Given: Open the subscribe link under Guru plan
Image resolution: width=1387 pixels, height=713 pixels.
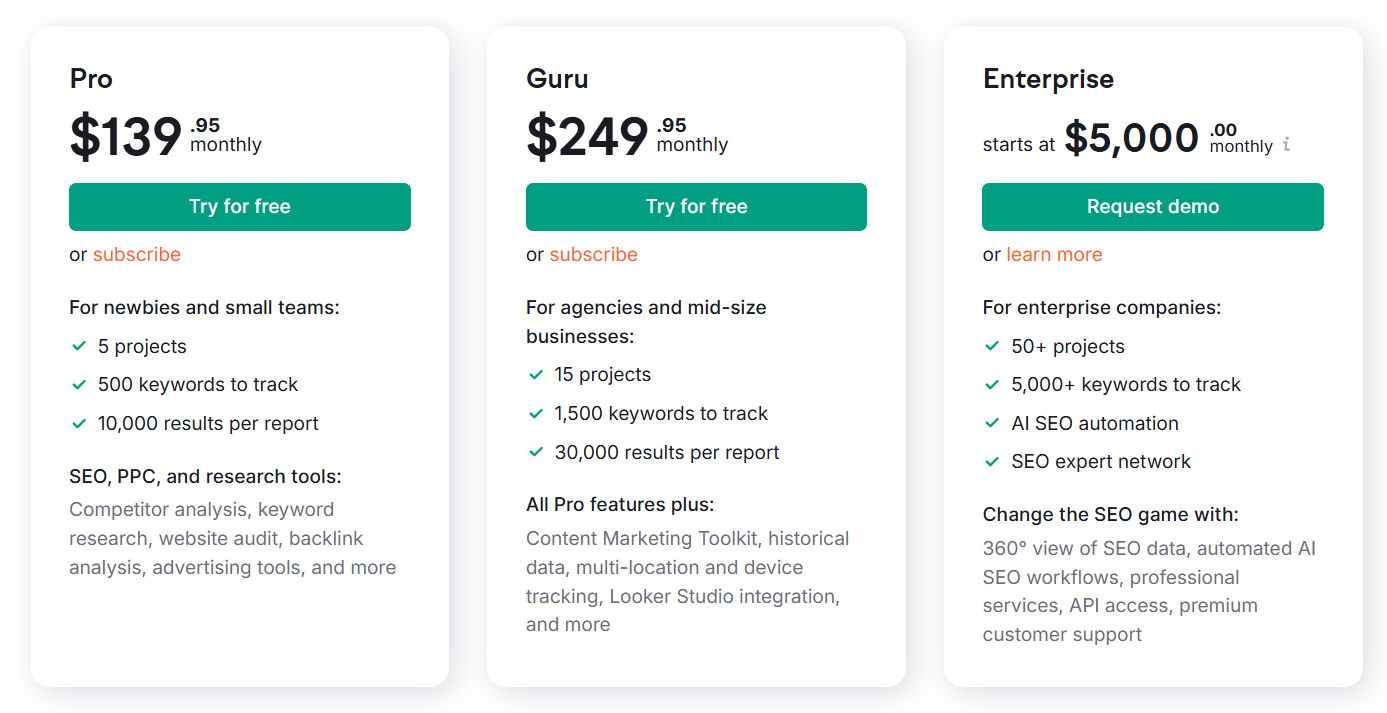Looking at the screenshot, I should click(593, 254).
